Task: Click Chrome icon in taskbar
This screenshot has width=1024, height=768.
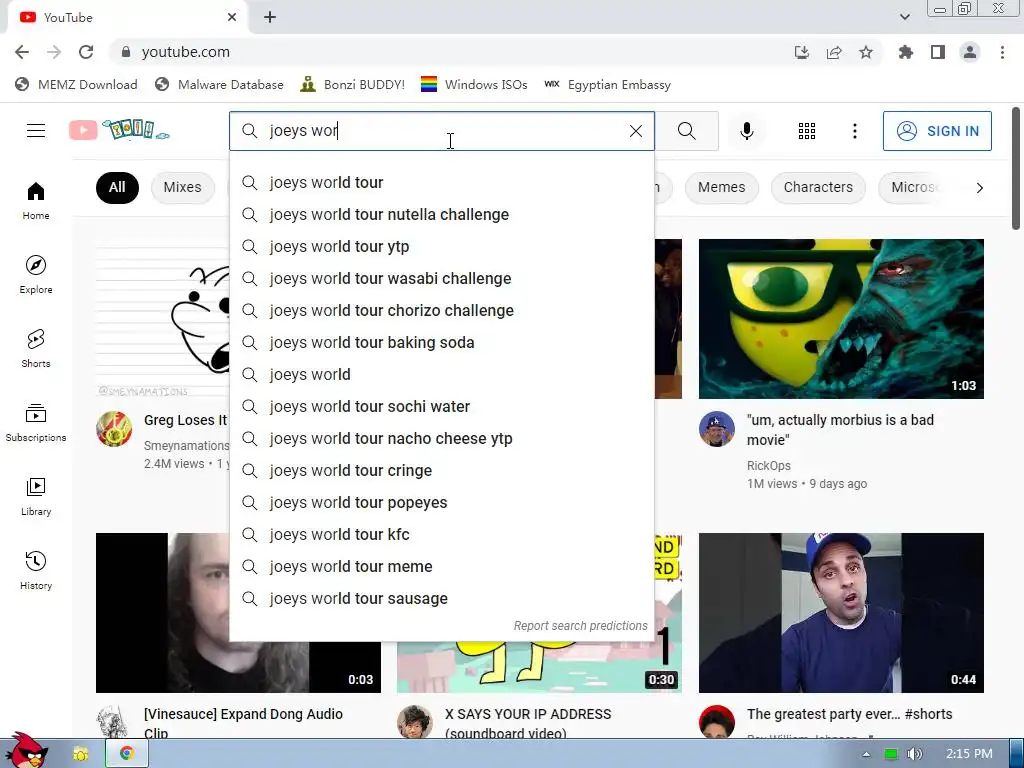Action: (x=127, y=754)
